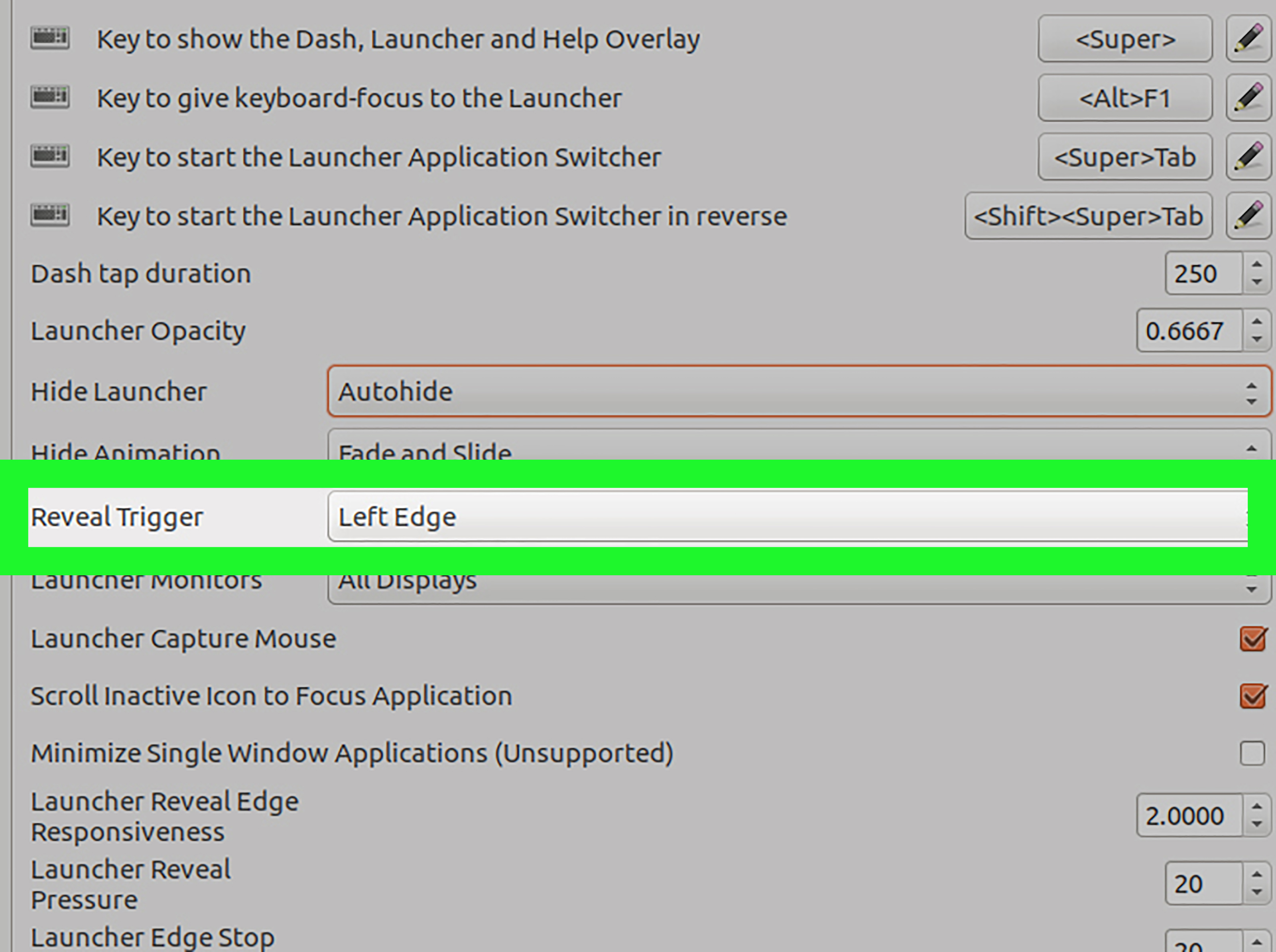The image size is (1276, 952).
Task: Click the <Alt>F1 key binding button
Action: 1125,98
